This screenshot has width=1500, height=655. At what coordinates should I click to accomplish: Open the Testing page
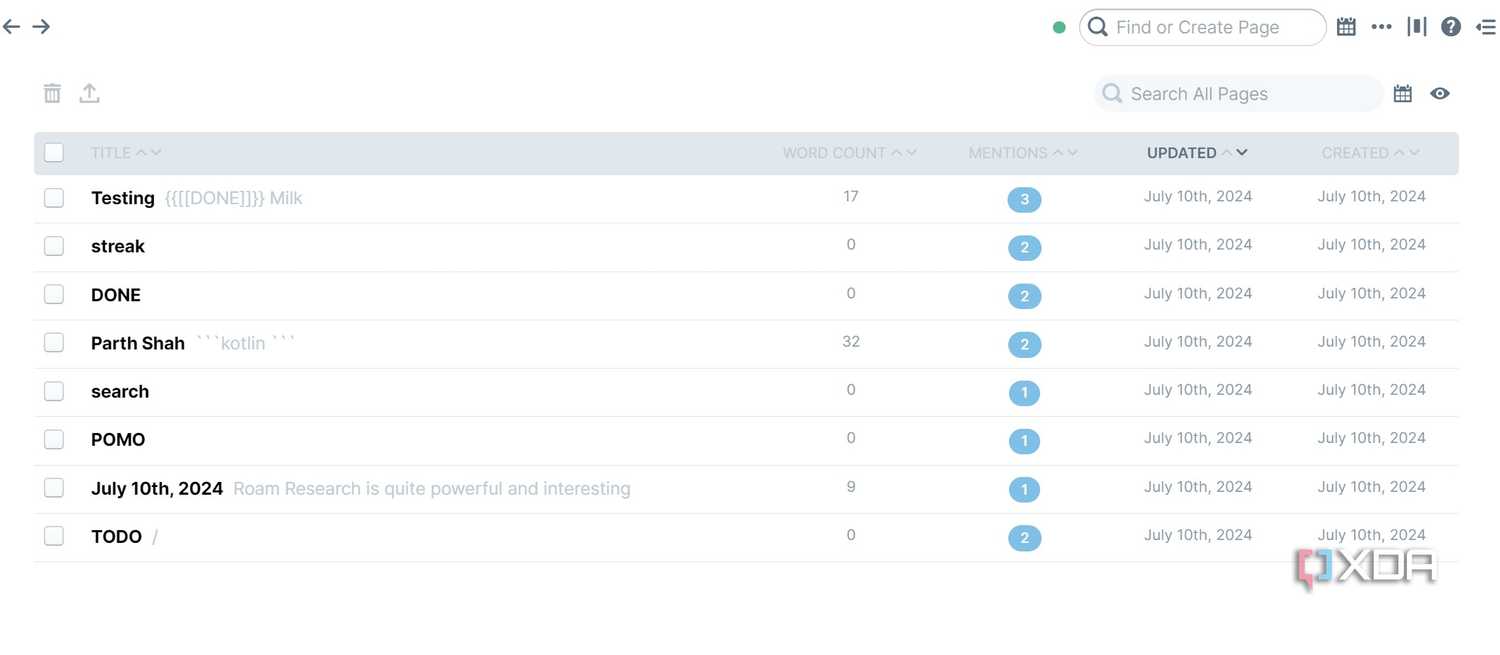123,198
